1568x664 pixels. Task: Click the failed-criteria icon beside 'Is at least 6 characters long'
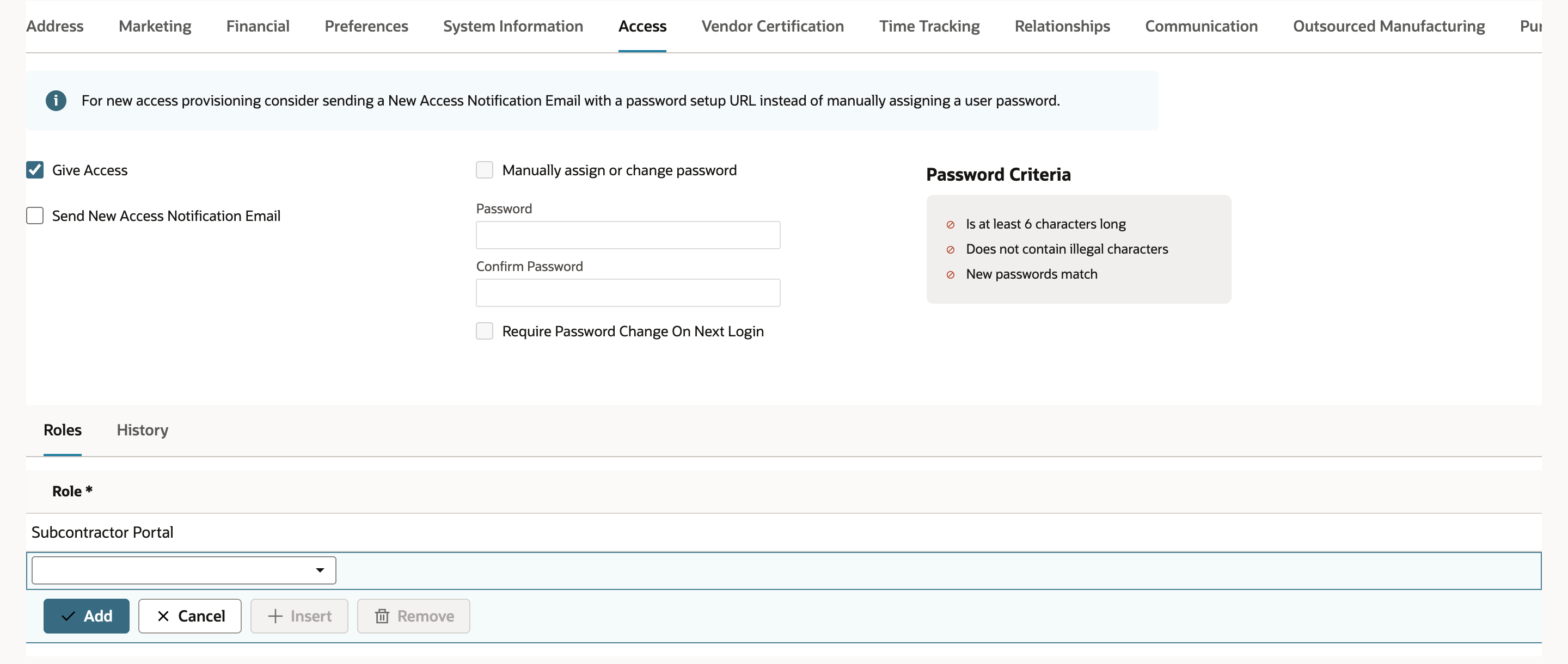click(x=950, y=225)
